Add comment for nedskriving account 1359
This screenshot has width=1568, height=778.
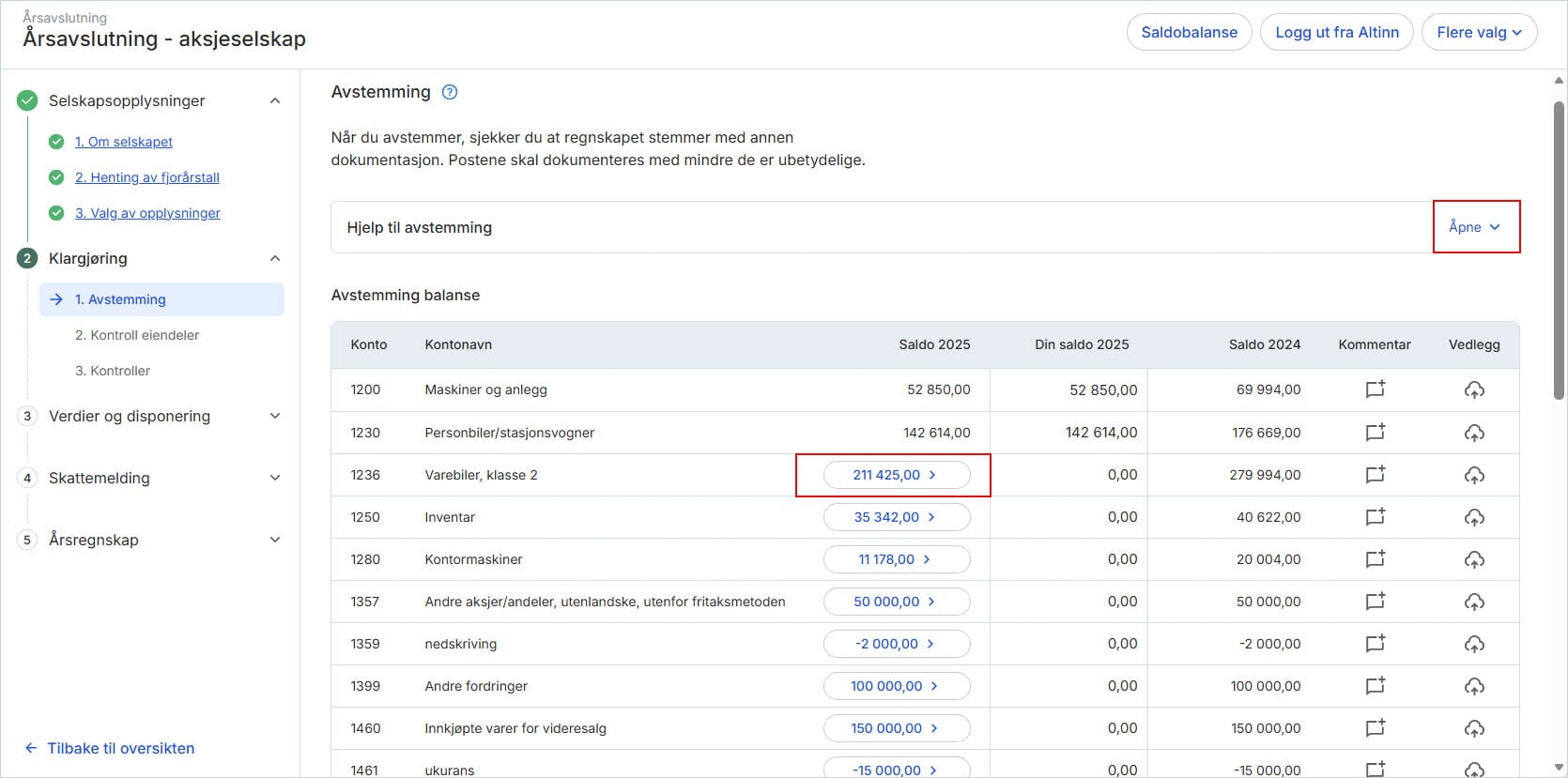pyautogui.click(x=1375, y=644)
